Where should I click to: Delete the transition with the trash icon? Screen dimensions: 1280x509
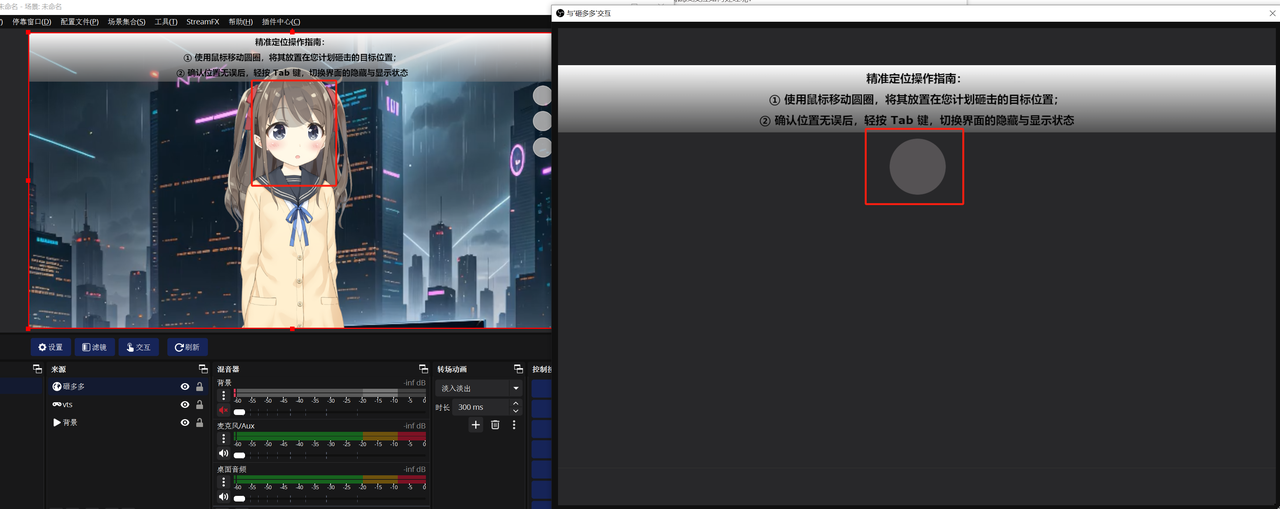[495, 425]
